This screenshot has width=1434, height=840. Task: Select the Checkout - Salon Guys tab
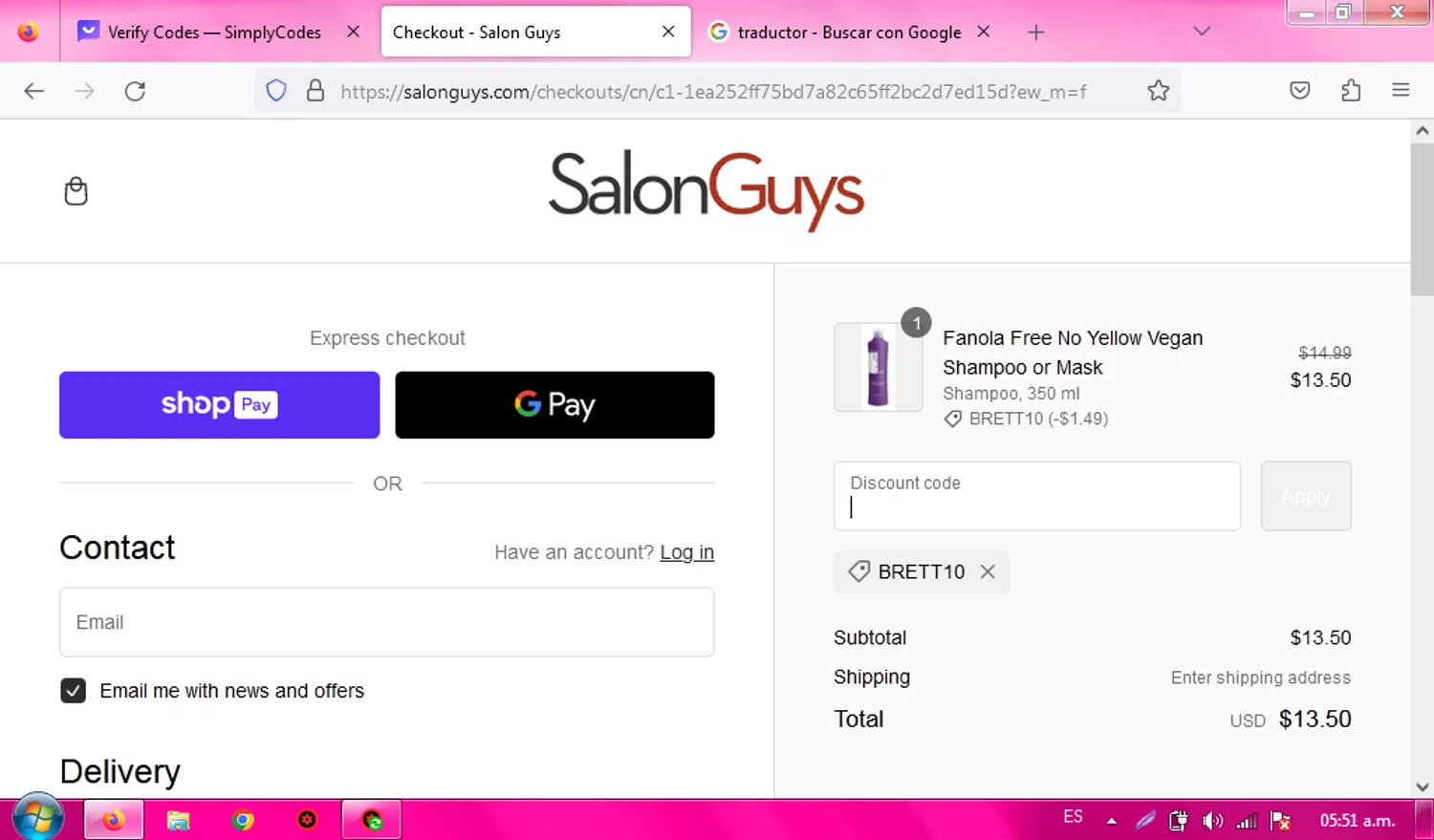pyautogui.click(x=536, y=32)
